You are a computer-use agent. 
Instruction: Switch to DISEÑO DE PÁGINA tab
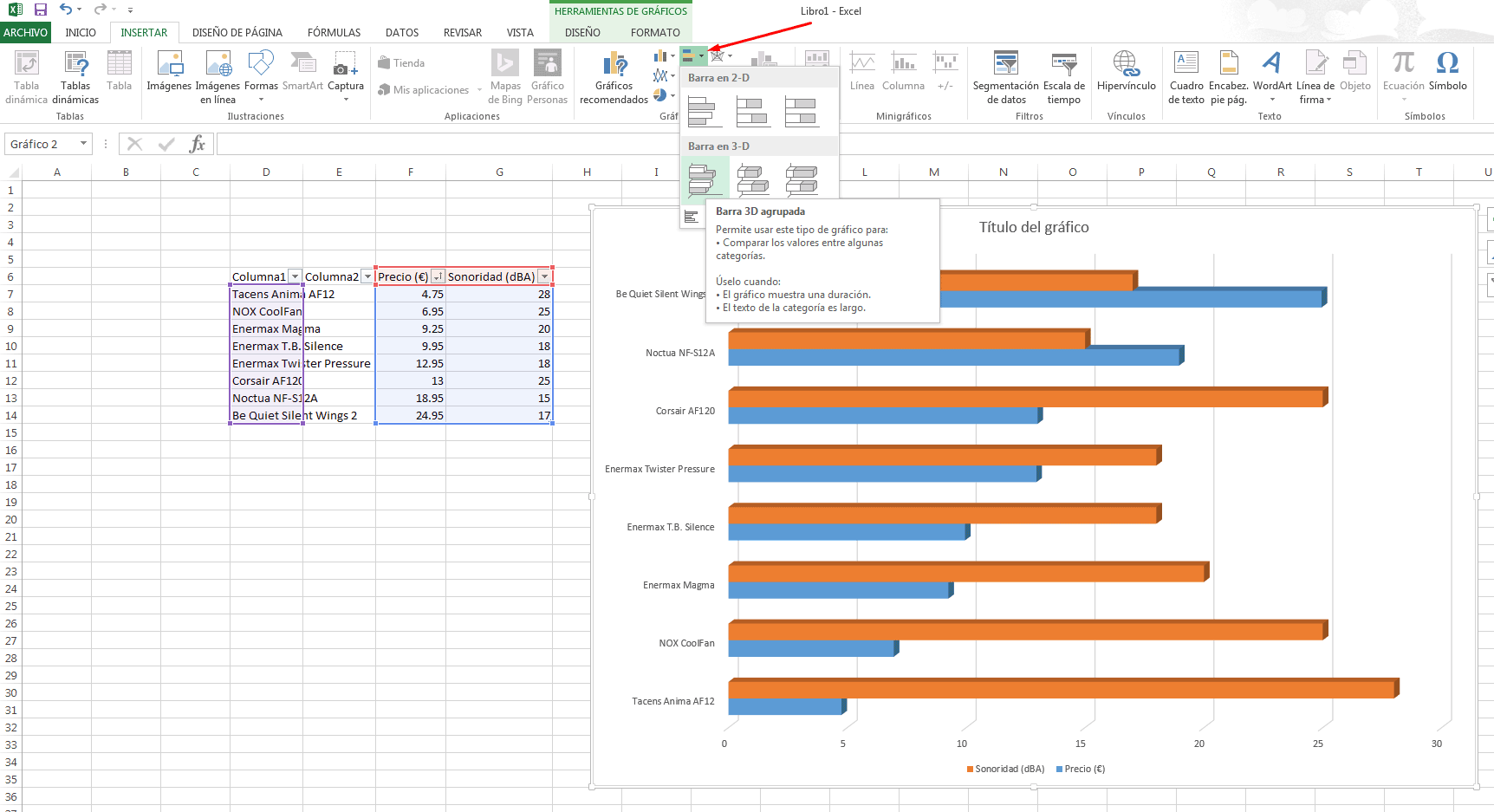point(237,32)
